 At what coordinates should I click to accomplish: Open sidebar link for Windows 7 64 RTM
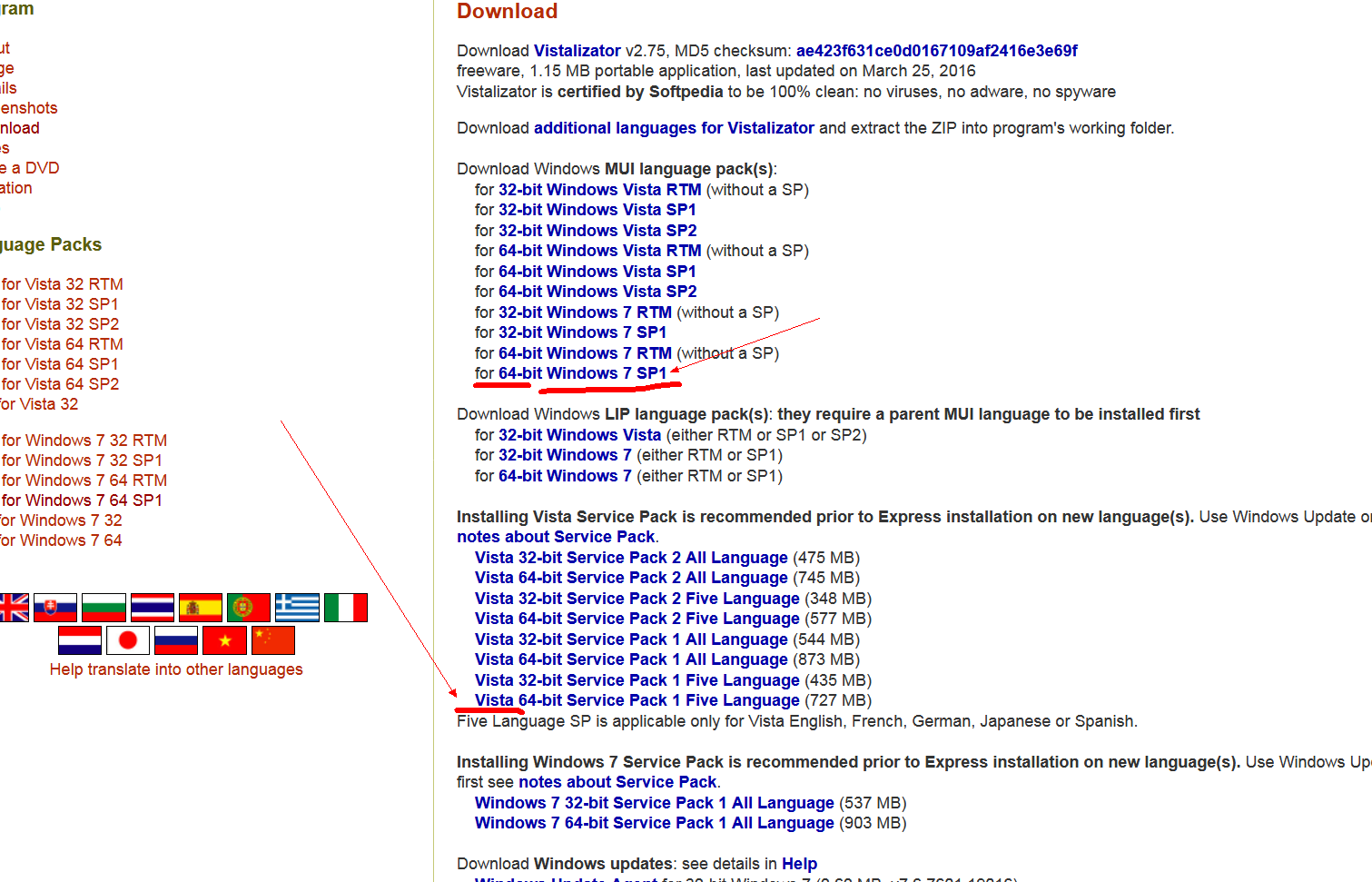[84, 481]
